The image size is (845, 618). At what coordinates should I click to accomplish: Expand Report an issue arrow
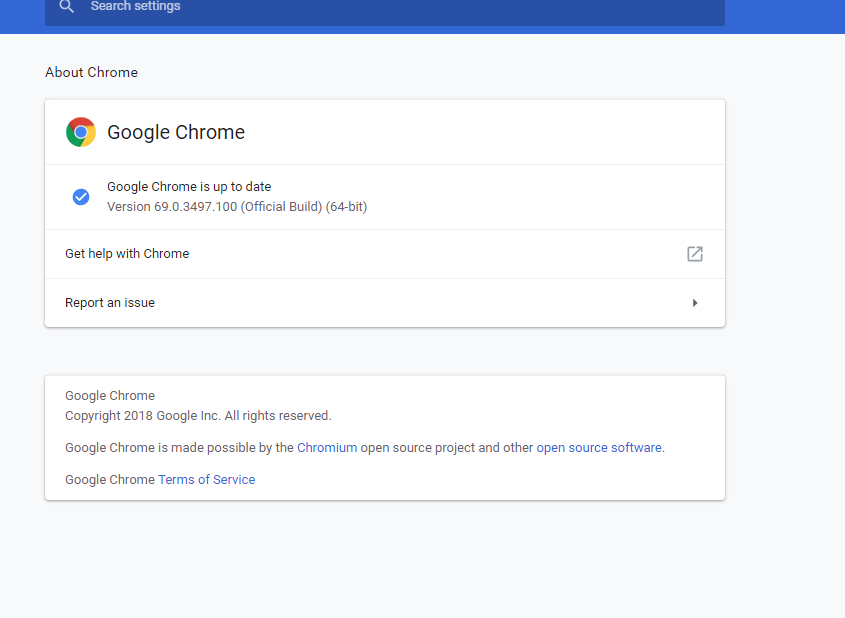click(x=695, y=303)
